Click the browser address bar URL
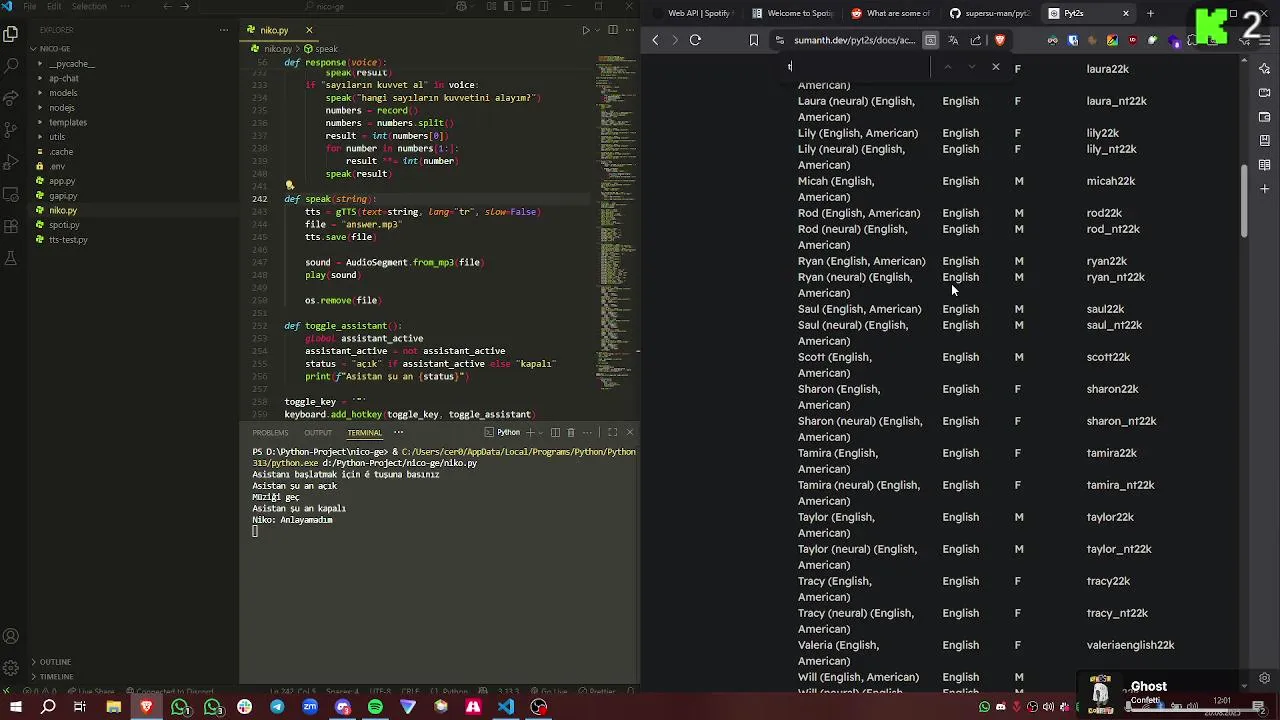1280x720 pixels. point(854,40)
